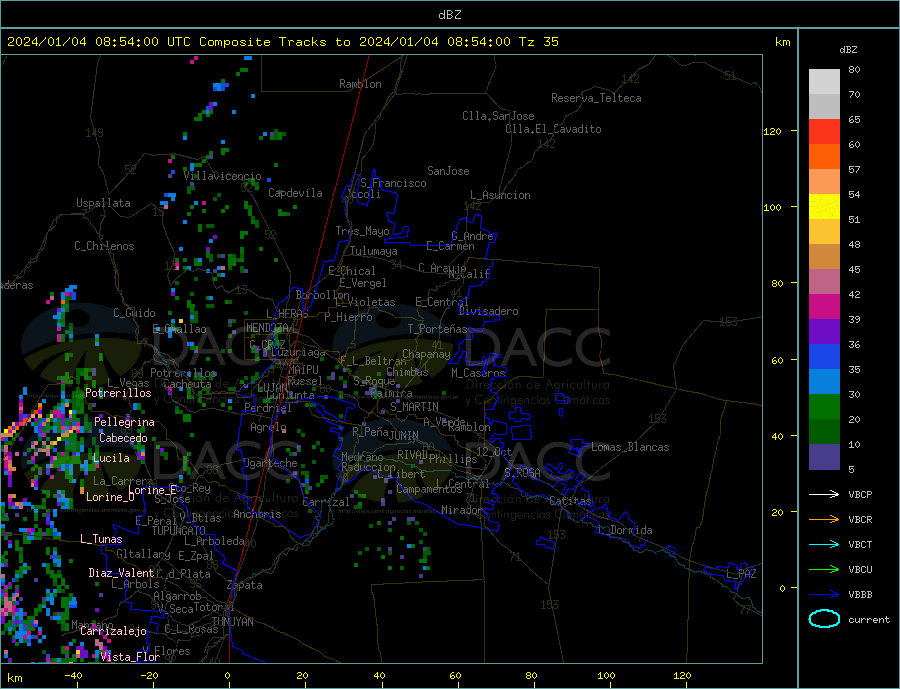Click the 'S_MARTIN' map label
The height and width of the screenshot is (689, 900).
pyautogui.click(x=414, y=407)
